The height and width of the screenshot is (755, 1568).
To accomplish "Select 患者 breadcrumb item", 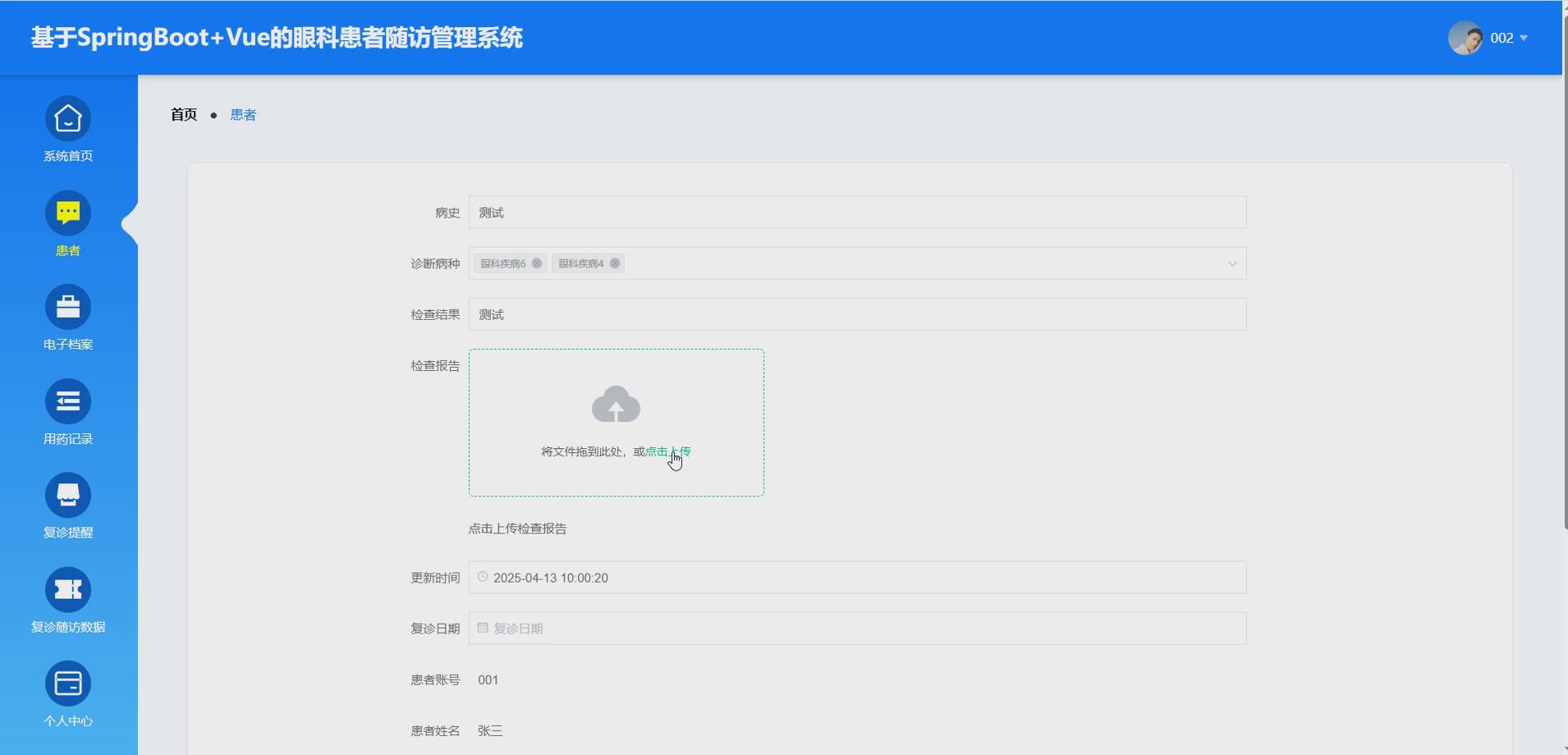I will (242, 114).
